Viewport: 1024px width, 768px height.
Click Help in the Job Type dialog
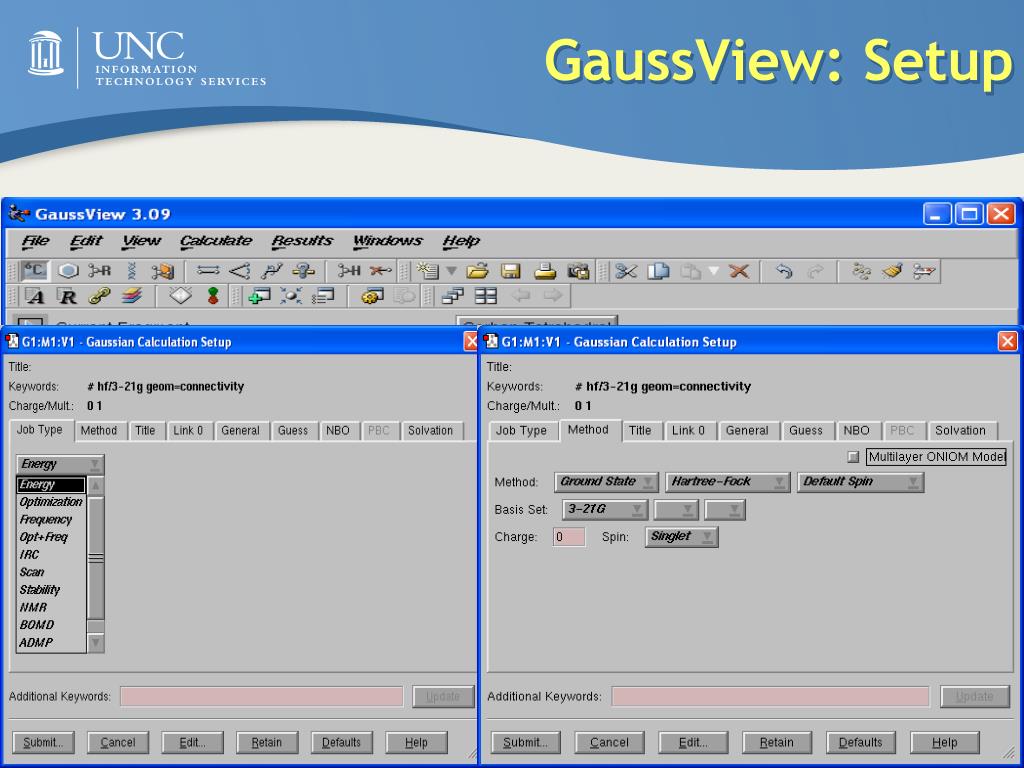point(416,743)
